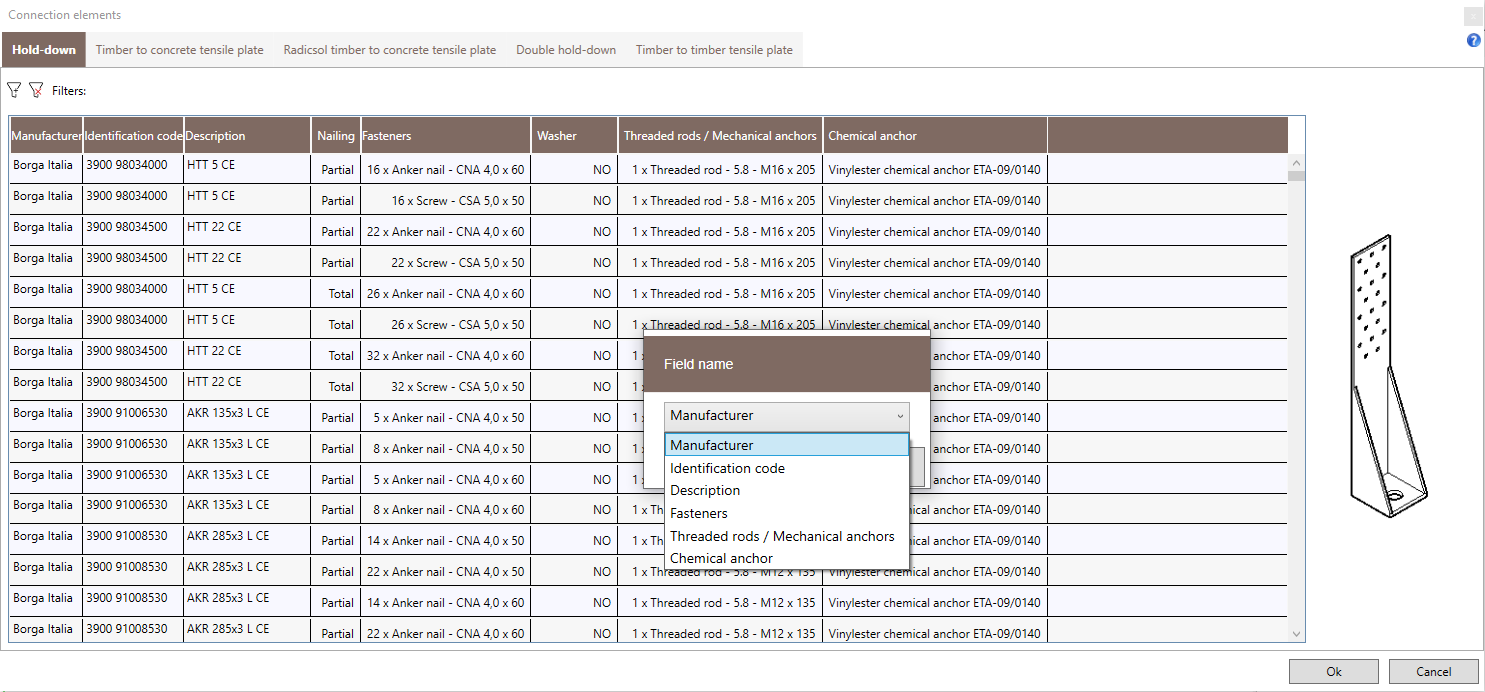This screenshot has width=1485, height=692.
Task: Switch to the Double hold-down tab
Action: point(566,50)
